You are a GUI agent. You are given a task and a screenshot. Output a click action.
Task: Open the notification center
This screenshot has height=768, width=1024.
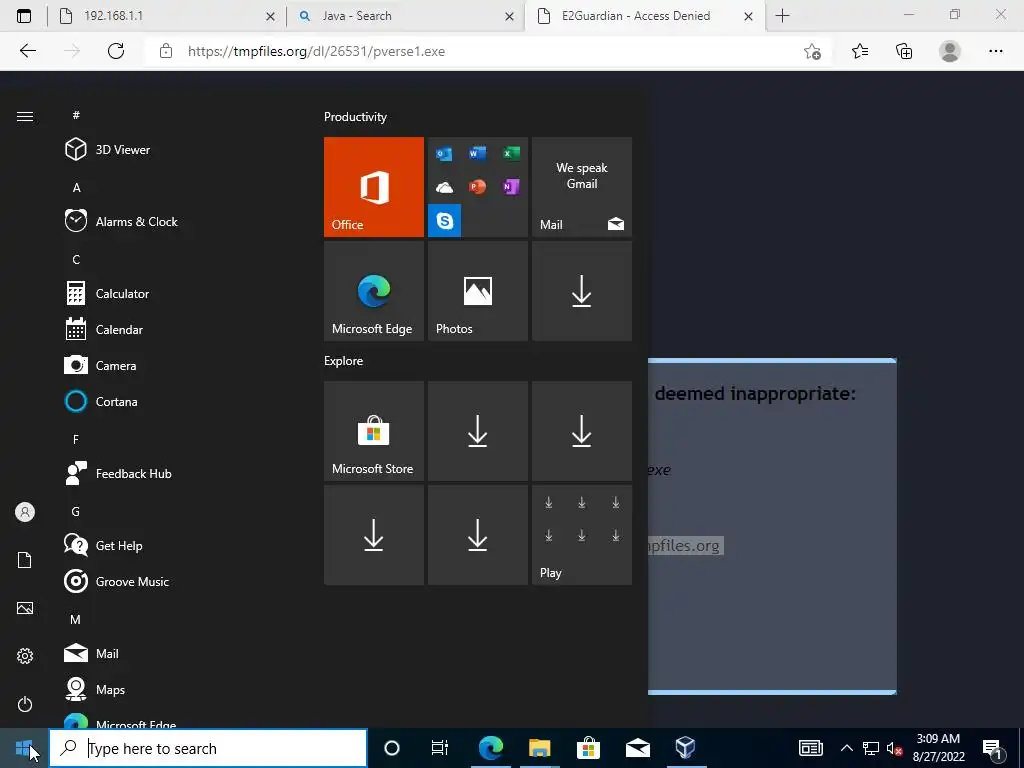993,748
